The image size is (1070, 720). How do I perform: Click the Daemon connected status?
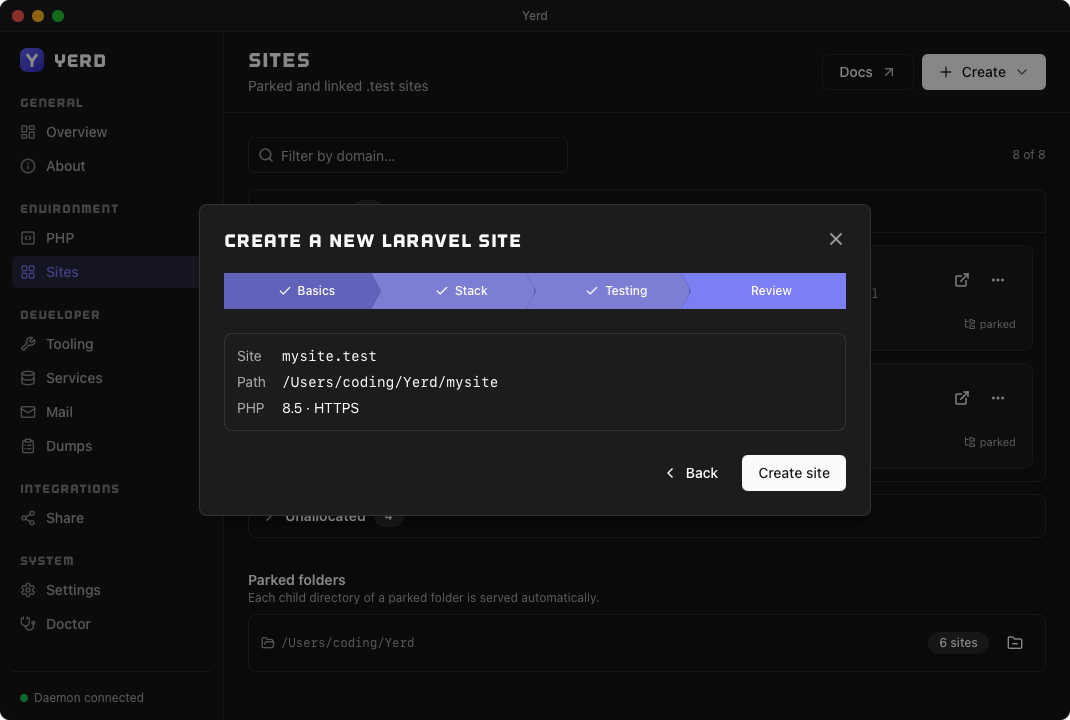[89, 697]
